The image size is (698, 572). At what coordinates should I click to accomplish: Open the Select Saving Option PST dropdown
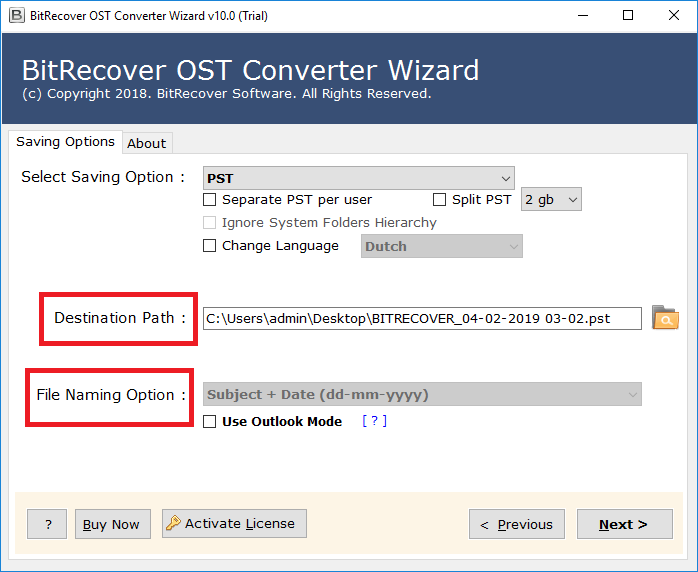(359, 178)
